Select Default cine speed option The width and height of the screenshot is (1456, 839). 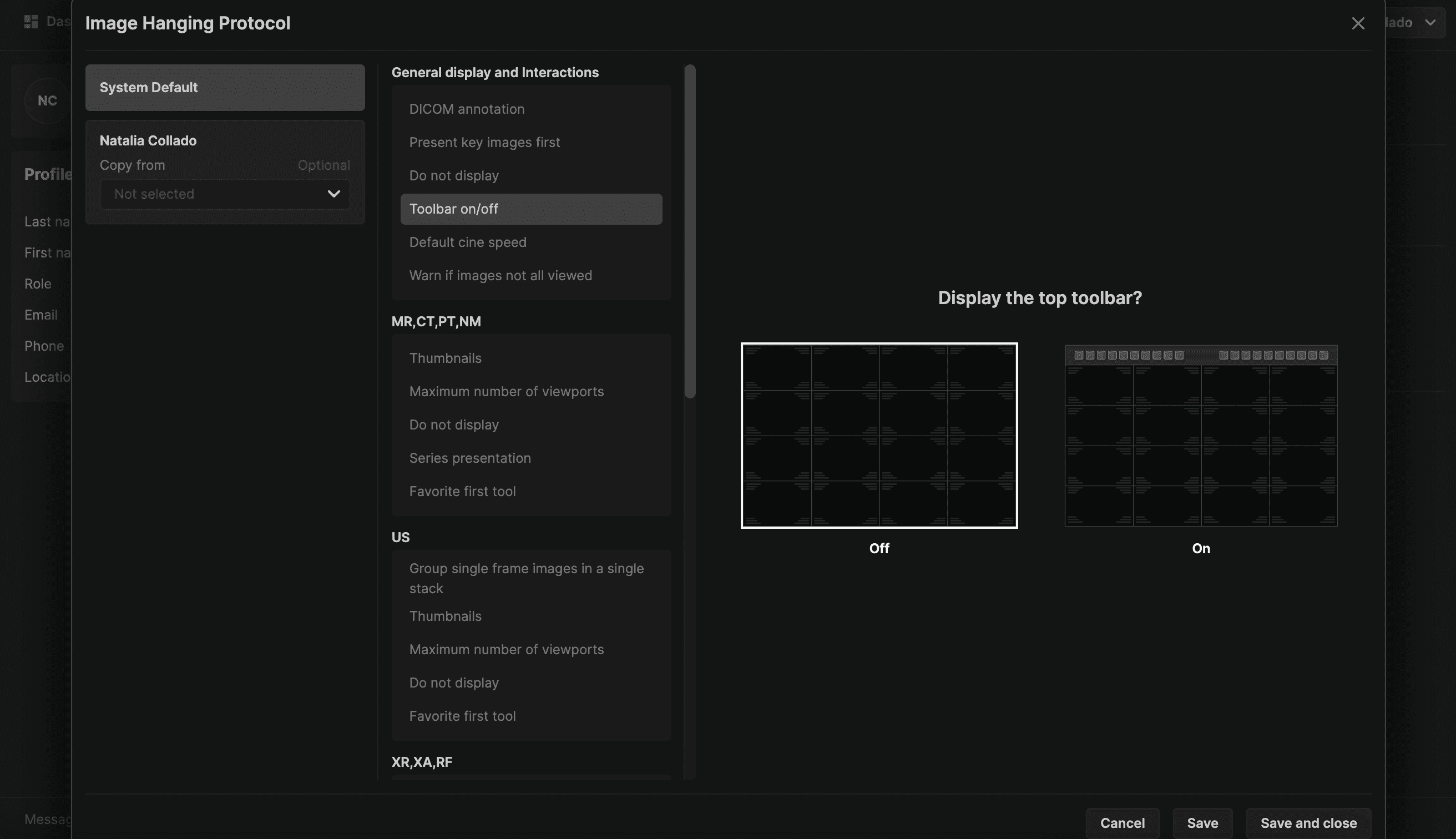pyautogui.click(x=467, y=242)
